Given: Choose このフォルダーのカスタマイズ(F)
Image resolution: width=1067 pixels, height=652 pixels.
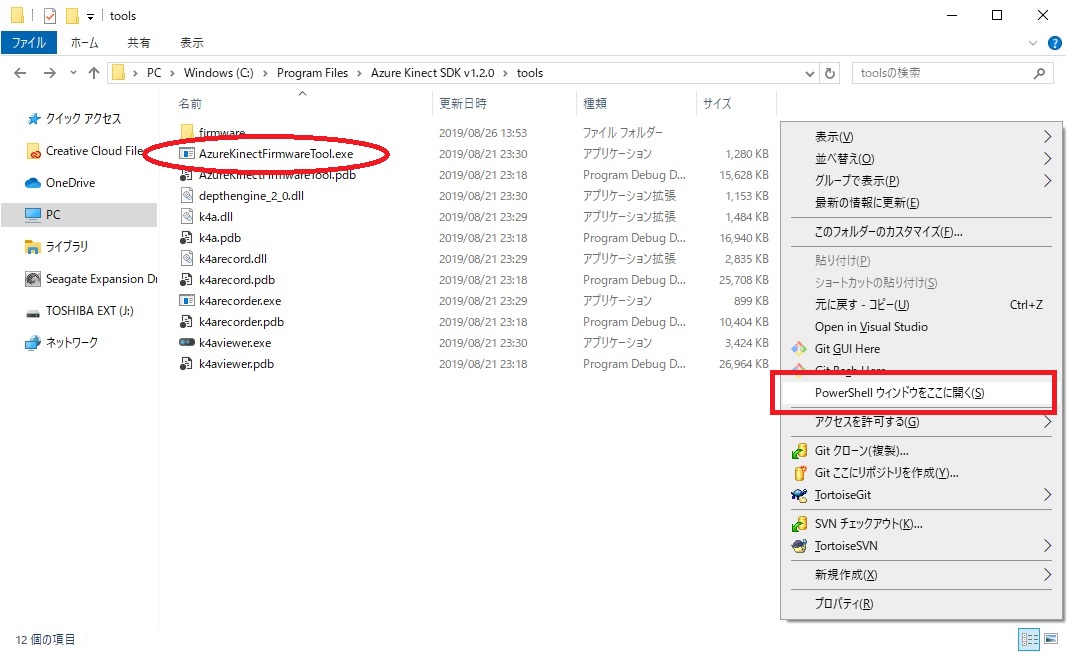Looking at the screenshot, I should click(921, 232).
